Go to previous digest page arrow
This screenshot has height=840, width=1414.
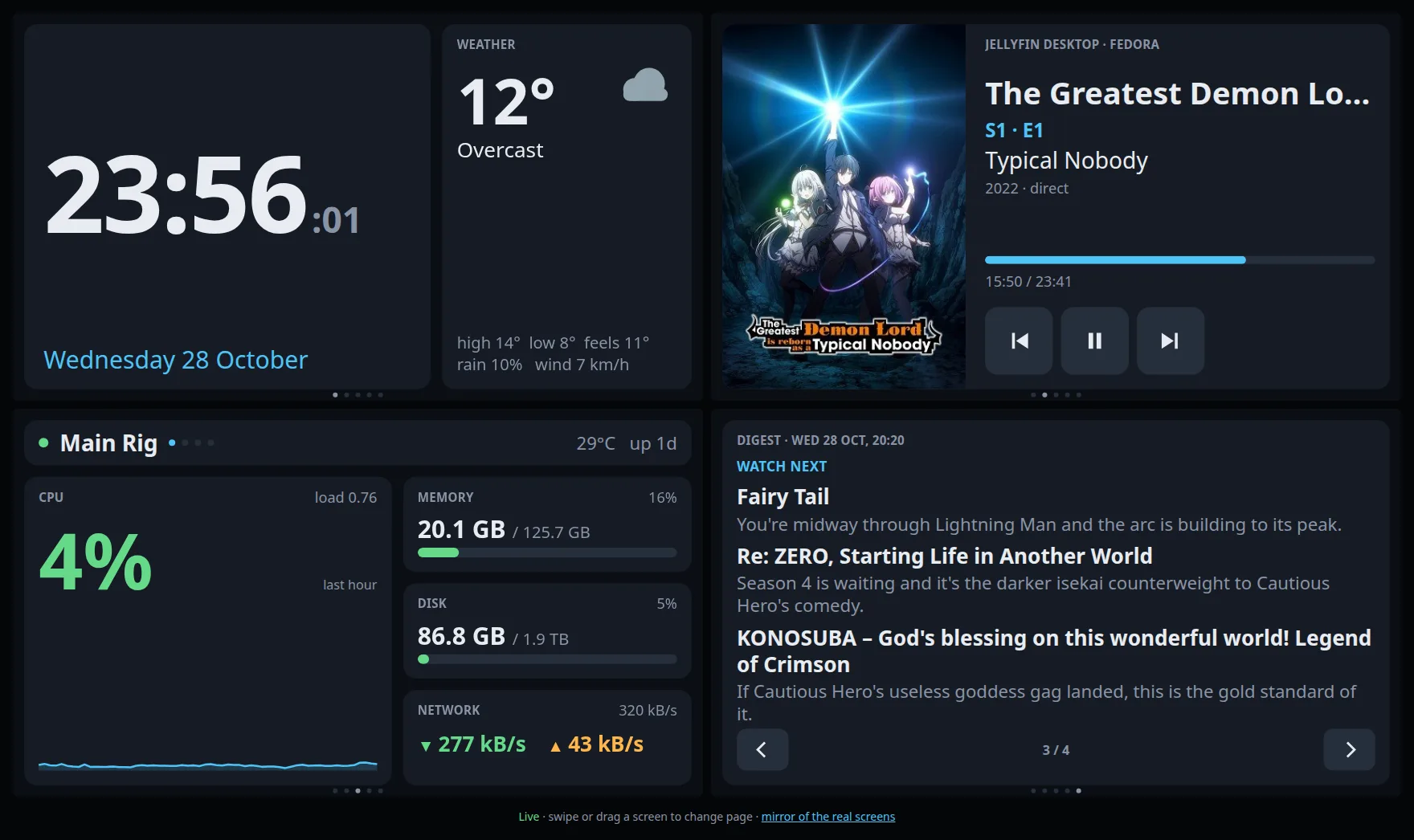[762, 749]
